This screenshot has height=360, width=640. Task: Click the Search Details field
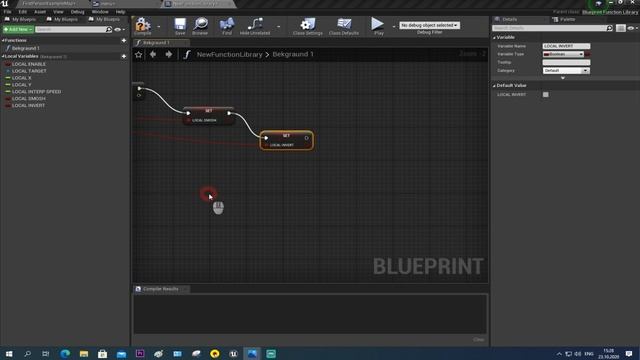coord(549,28)
